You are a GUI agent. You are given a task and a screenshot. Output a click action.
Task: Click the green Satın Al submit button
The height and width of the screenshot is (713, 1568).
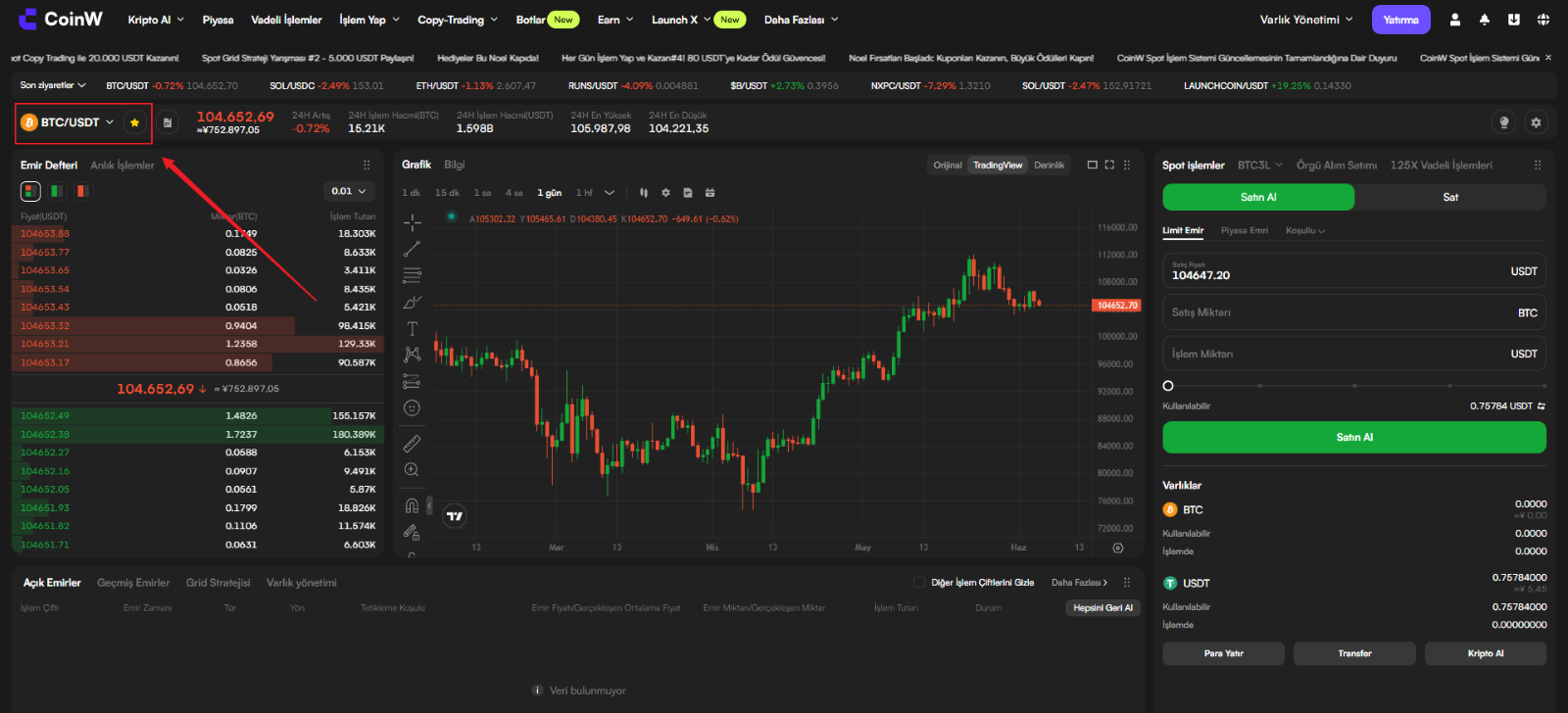click(1354, 437)
